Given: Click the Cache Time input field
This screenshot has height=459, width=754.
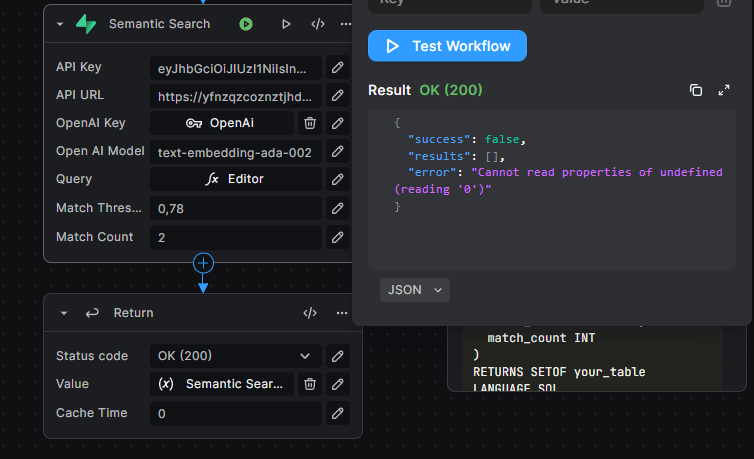Looking at the screenshot, I should pyautogui.click(x=235, y=413).
